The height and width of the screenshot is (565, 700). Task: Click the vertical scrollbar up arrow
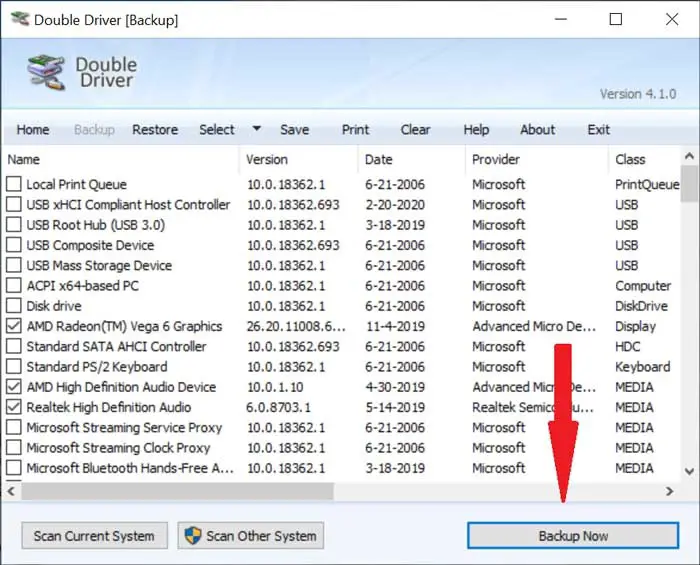(x=689, y=156)
